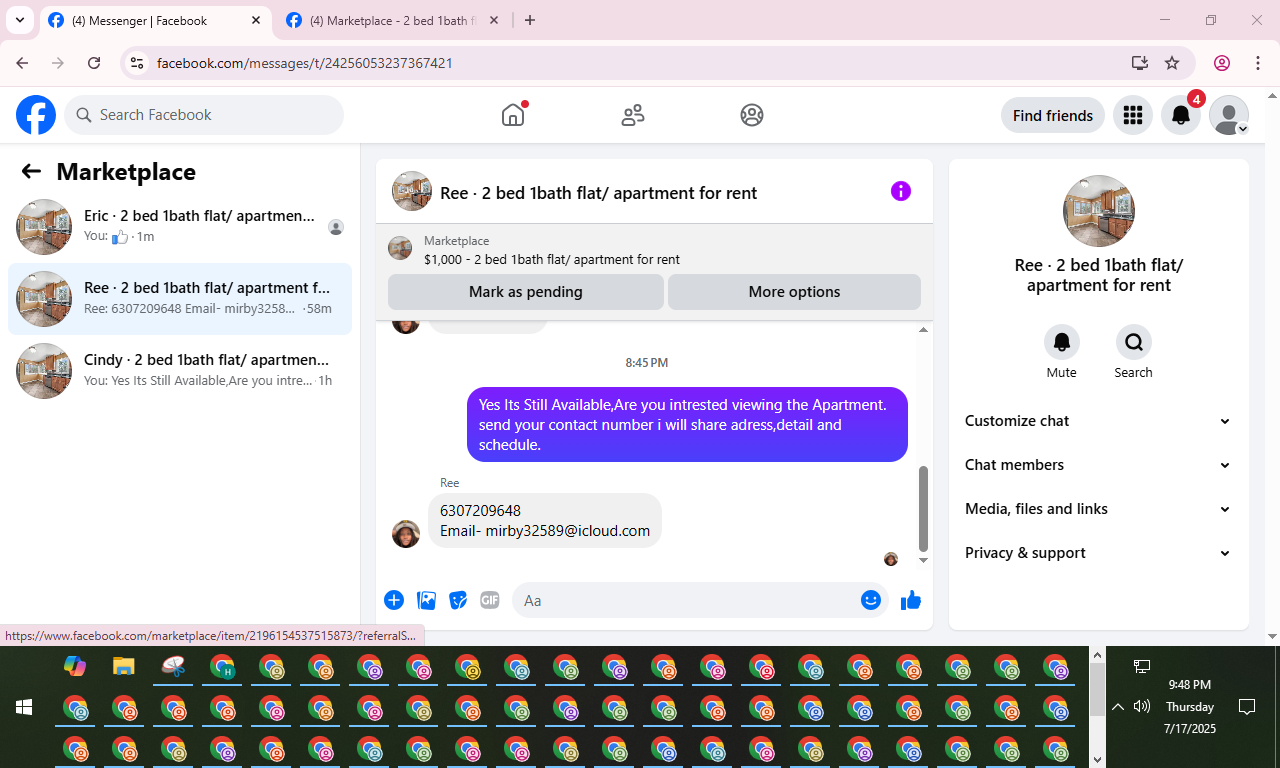Open File Explorer from the taskbar

click(x=124, y=666)
